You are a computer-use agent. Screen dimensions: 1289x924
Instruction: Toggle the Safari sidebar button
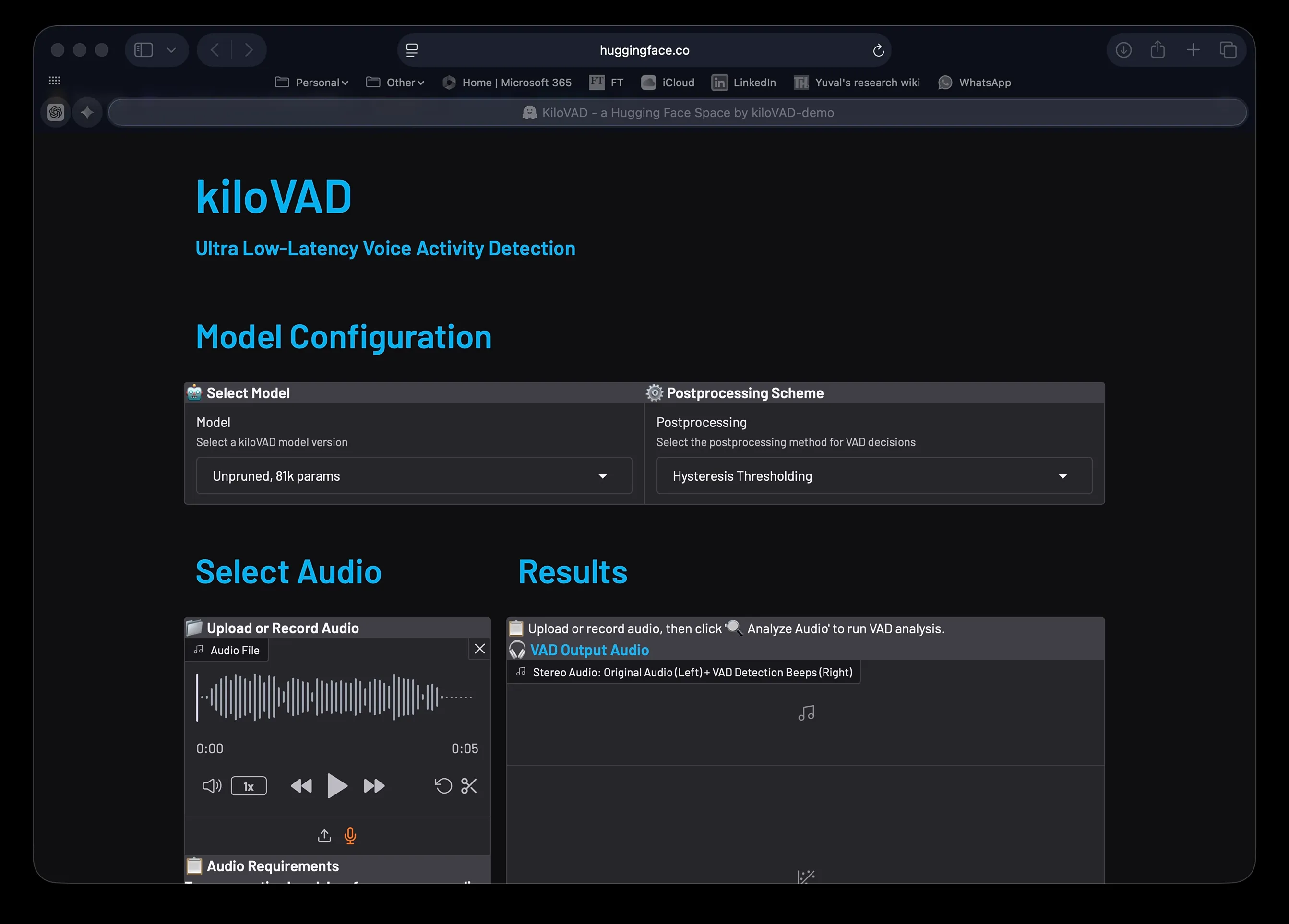click(x=143, y=50)
